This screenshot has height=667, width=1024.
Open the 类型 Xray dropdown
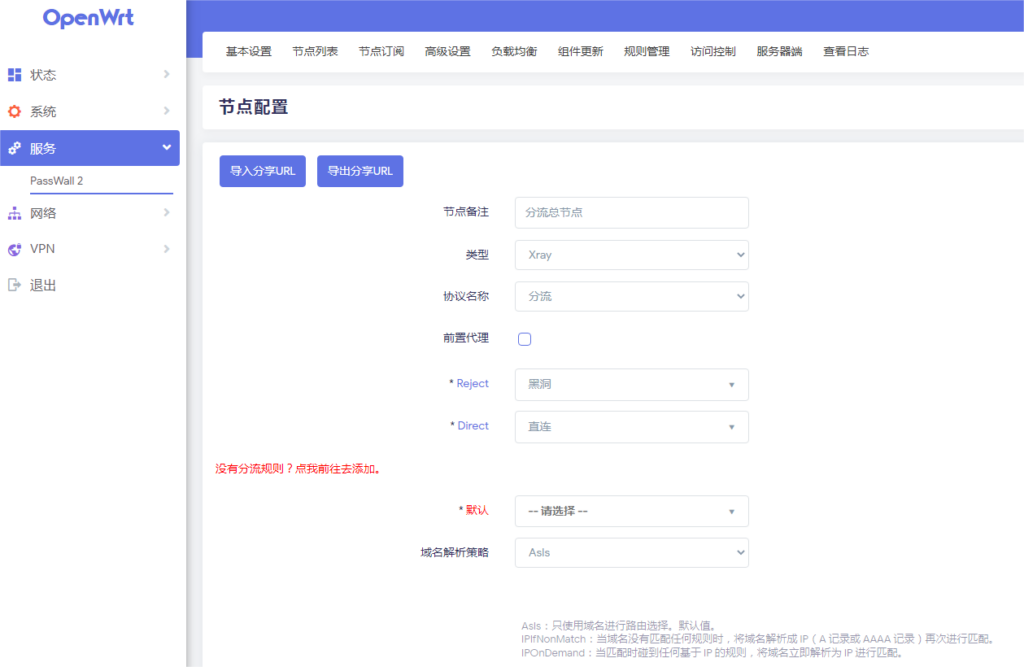pyautogui.click(x=631, y=255)
